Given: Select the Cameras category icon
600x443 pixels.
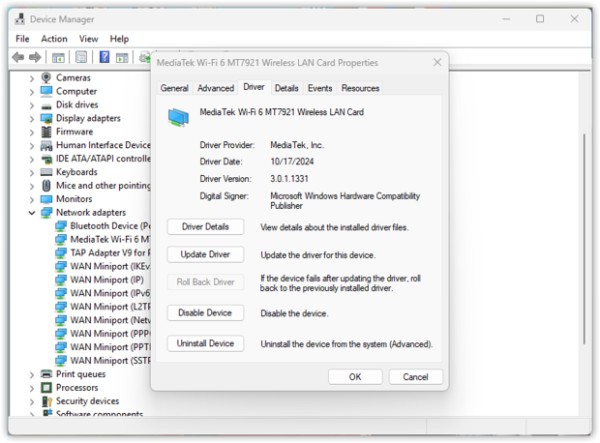Looking at the screenshot, I should click(46, 78).
